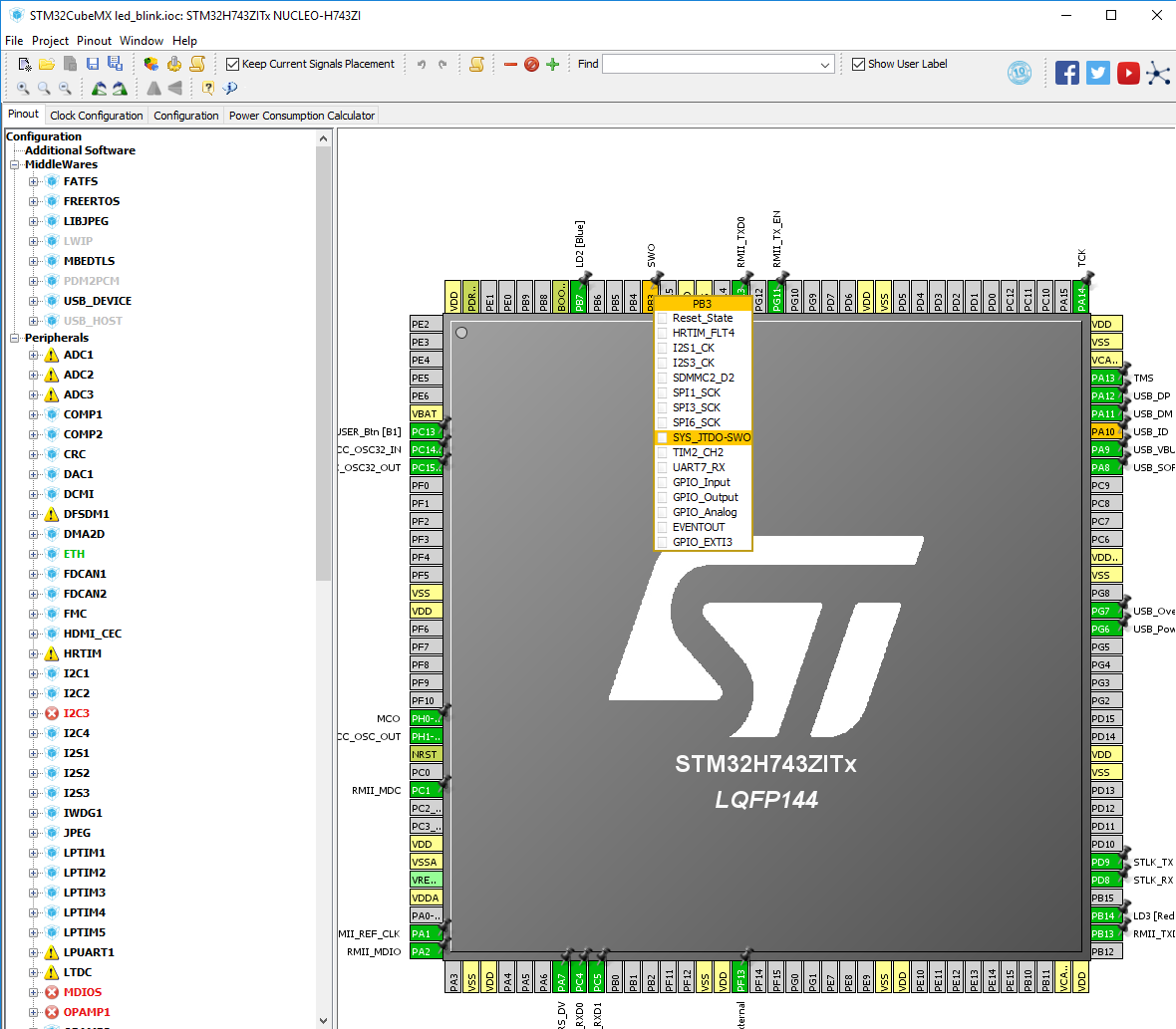The height and width of the screenshot is (1029, 1176).
Task: Check the Reset_State option for PB3
Action: pyautogui.click(x=663, y=318)
